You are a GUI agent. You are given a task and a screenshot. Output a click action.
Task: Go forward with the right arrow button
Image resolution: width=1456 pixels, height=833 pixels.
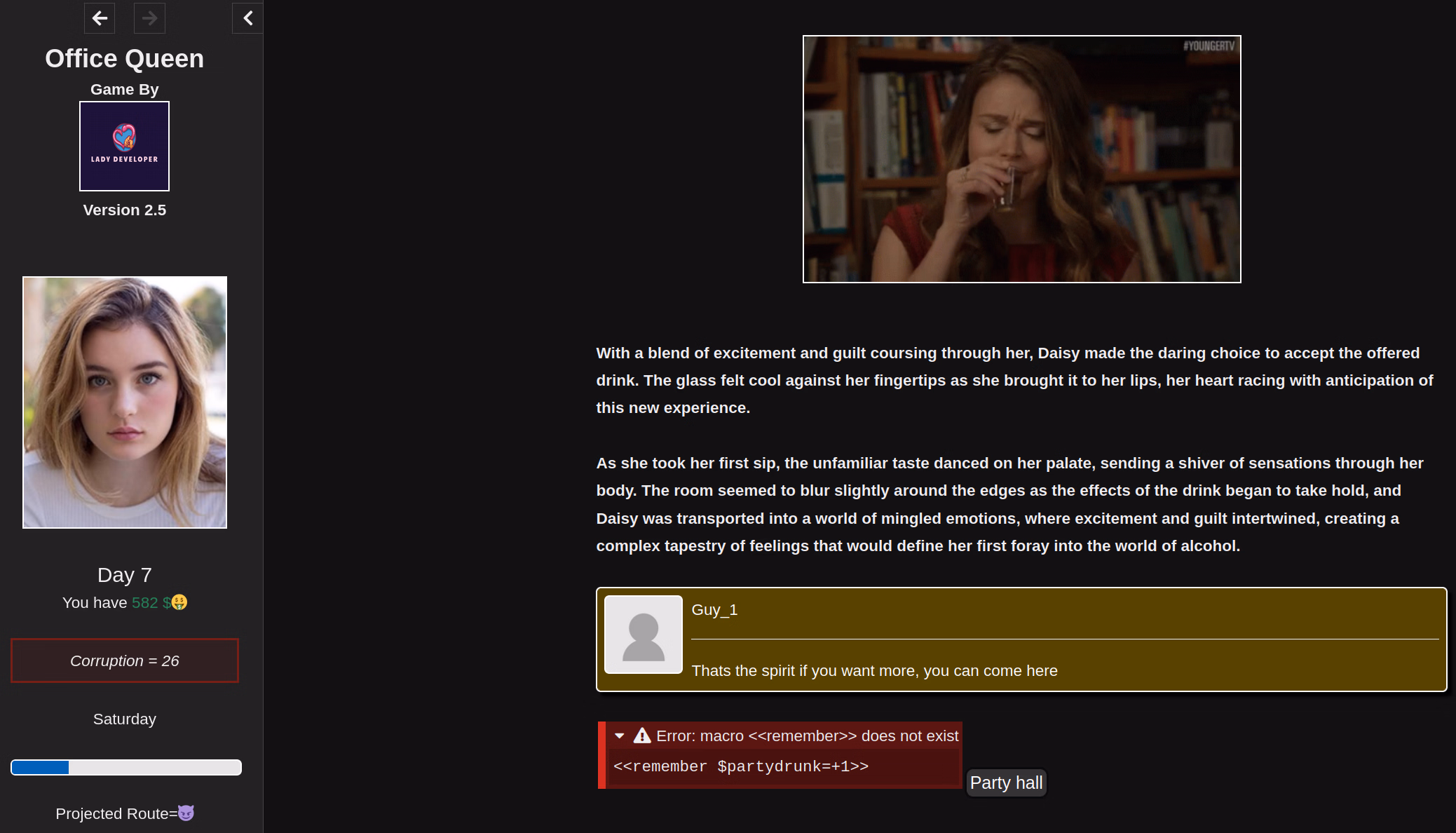click(149, 18)
